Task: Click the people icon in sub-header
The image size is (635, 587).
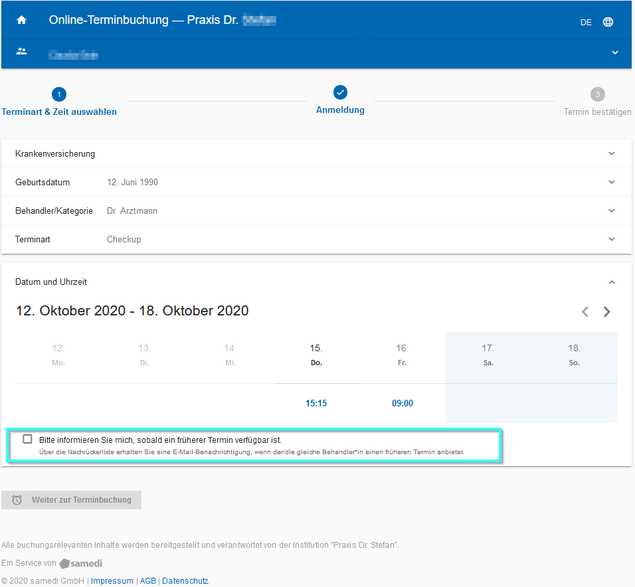Action: tap(21, 52)
